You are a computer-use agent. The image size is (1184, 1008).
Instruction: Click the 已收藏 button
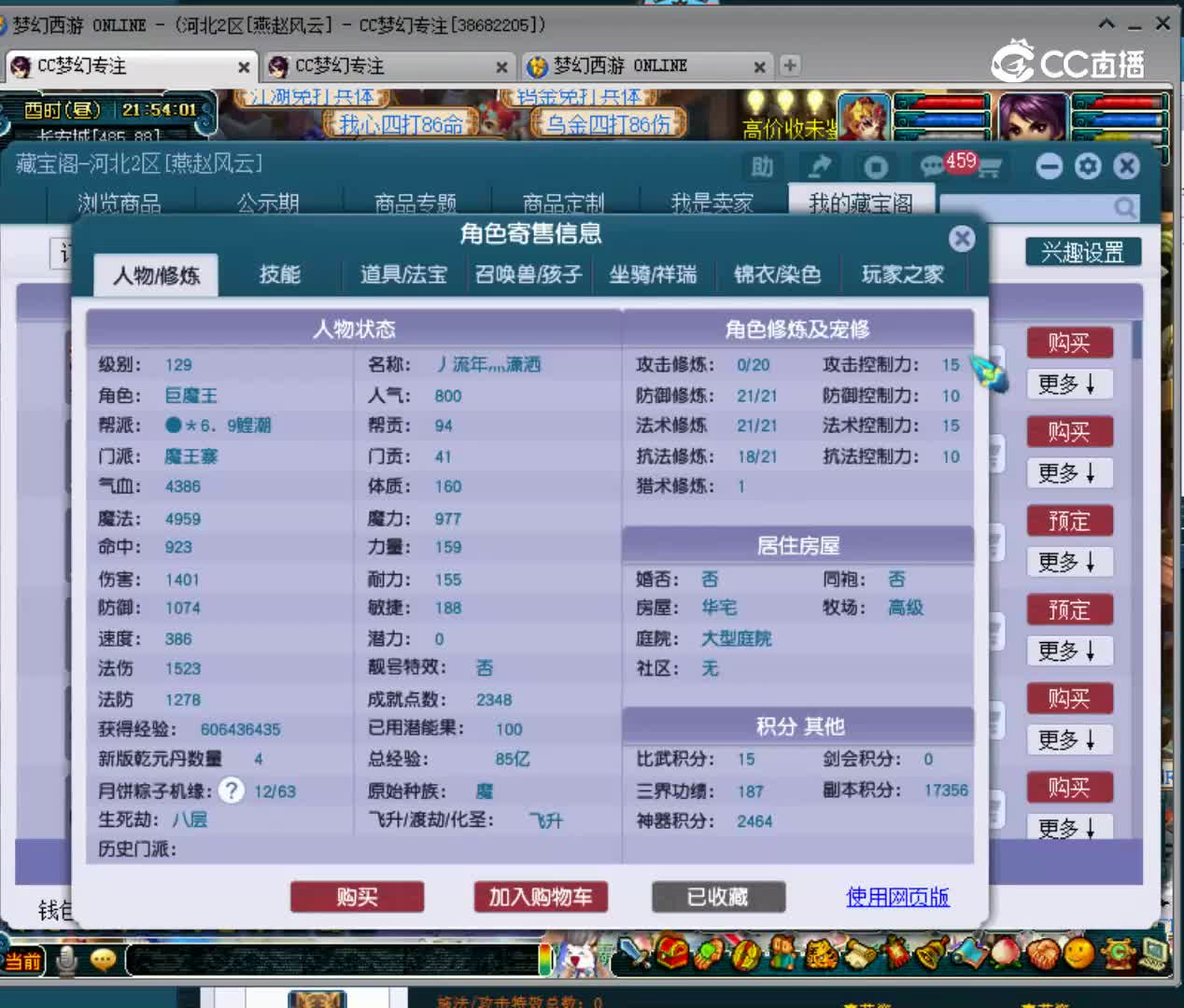[718, 897]
